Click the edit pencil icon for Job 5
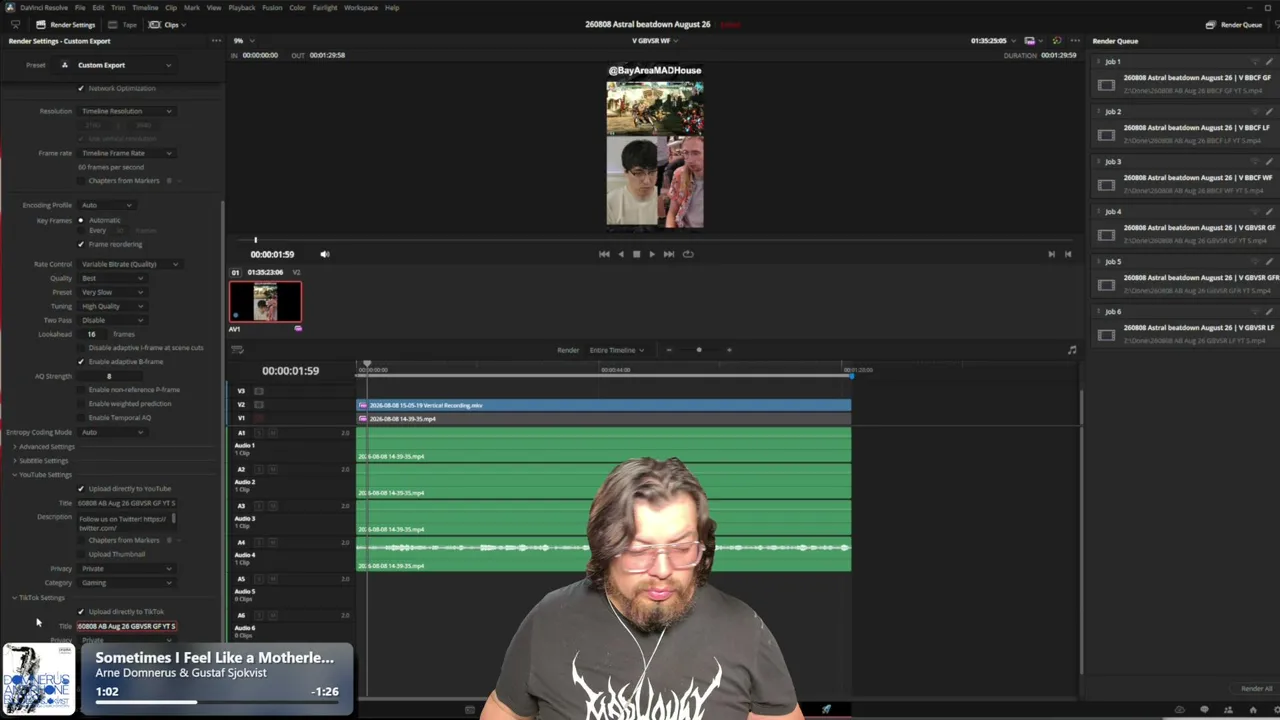The height and width of the screenshot is (720, 1280). pyautogui.click(x=1269, y=262)
